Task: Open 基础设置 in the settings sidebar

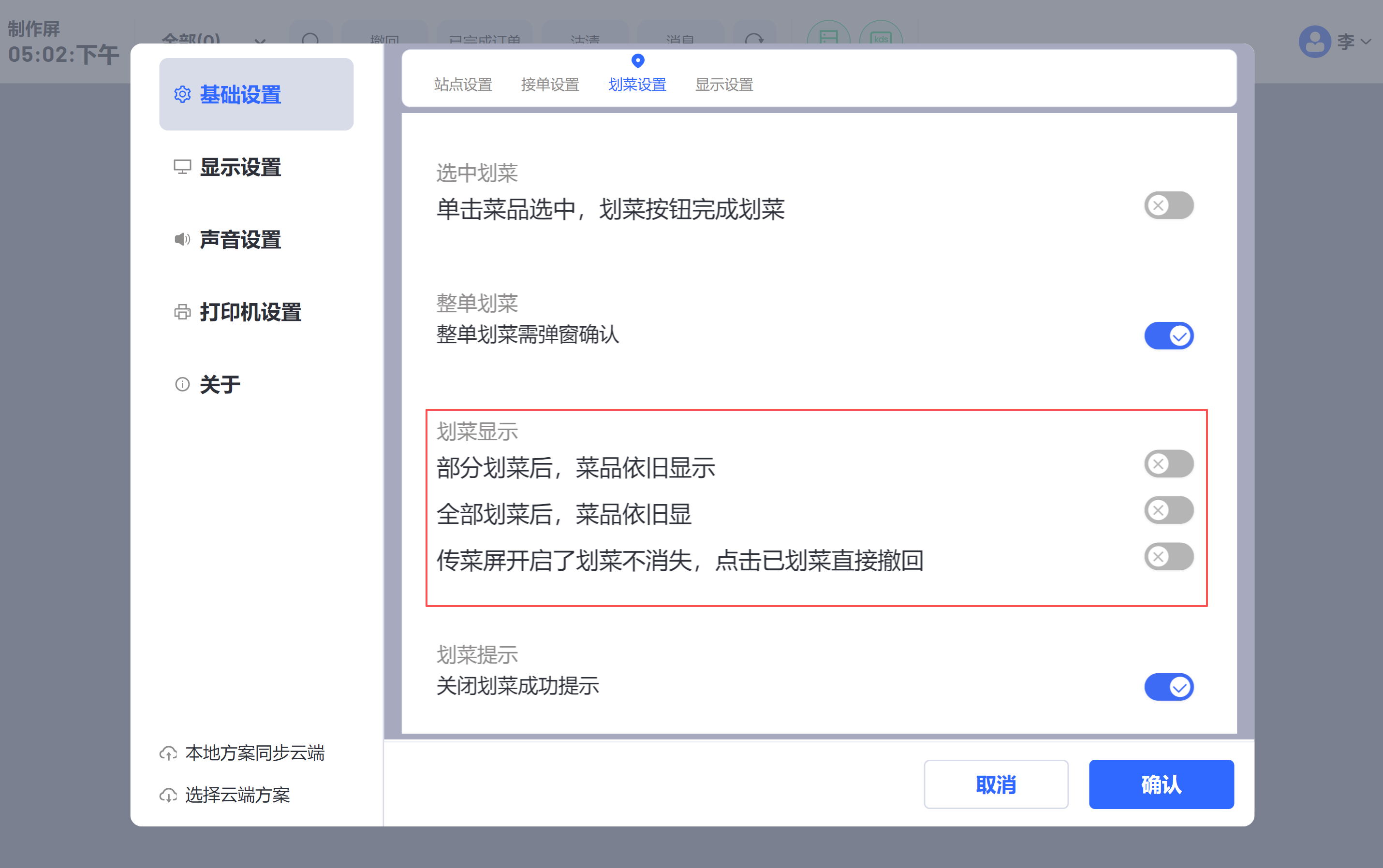Action: [239, 94]
